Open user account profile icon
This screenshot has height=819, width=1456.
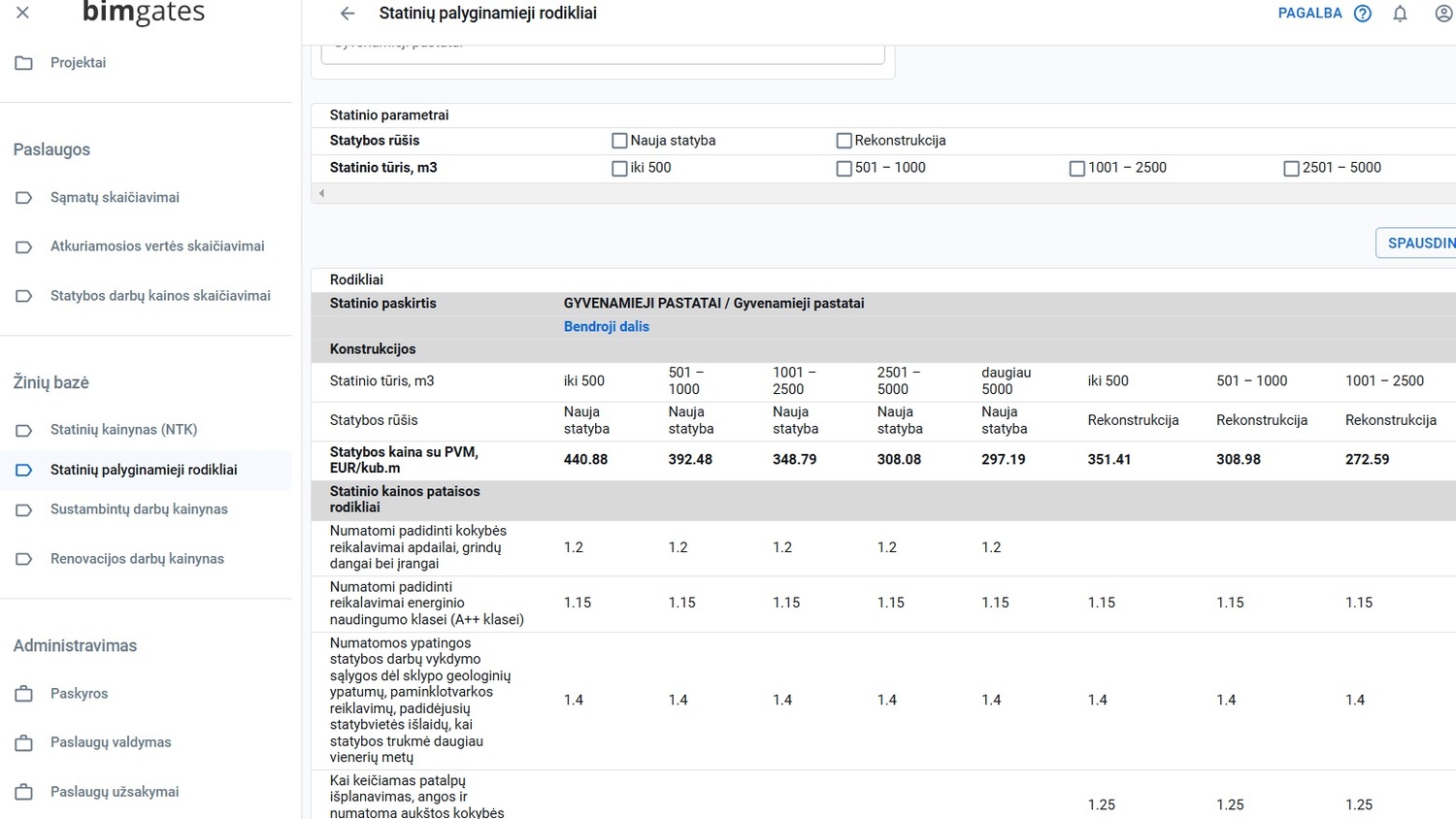pos(1443,14)
